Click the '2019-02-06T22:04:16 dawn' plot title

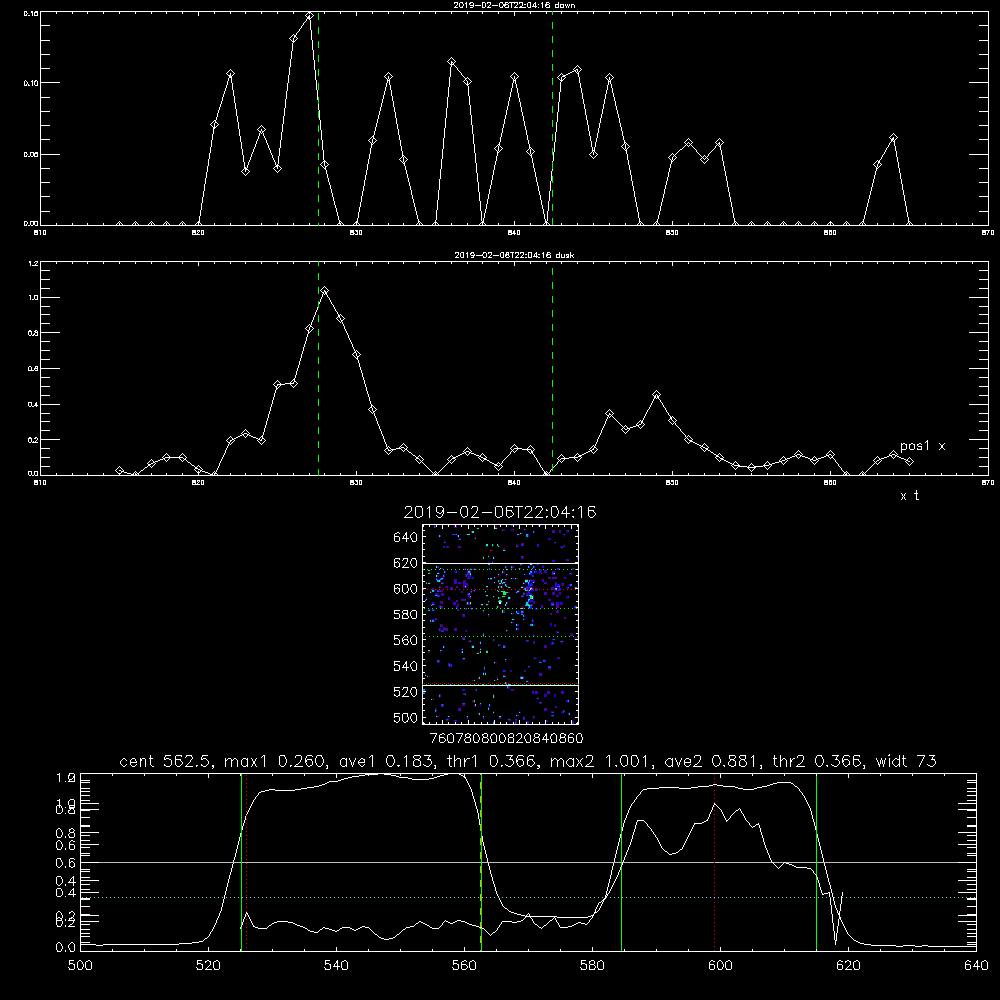[514, 5]
